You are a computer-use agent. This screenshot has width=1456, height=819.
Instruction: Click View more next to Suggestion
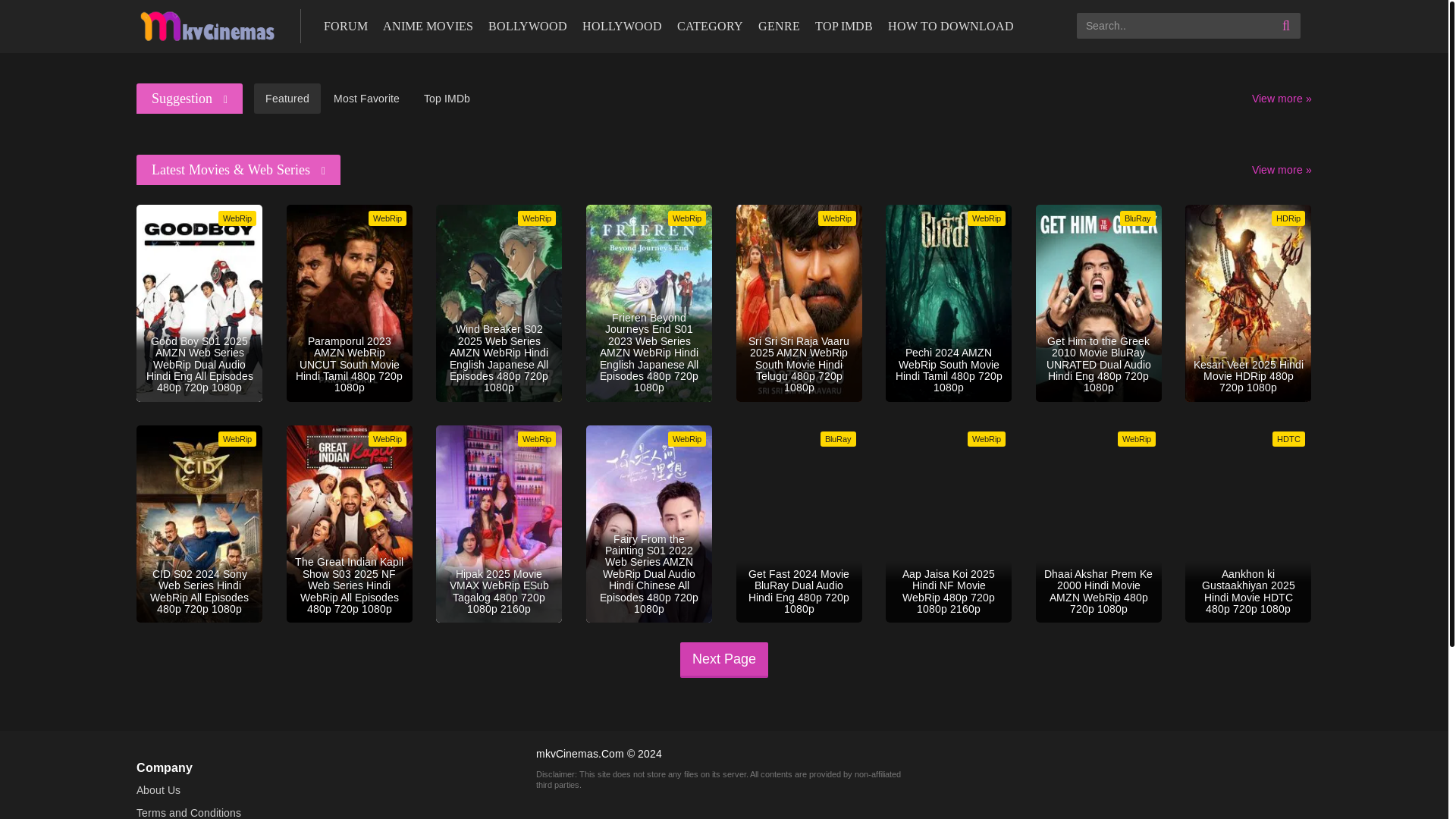pyautogui.click(x=1282, y=99)
